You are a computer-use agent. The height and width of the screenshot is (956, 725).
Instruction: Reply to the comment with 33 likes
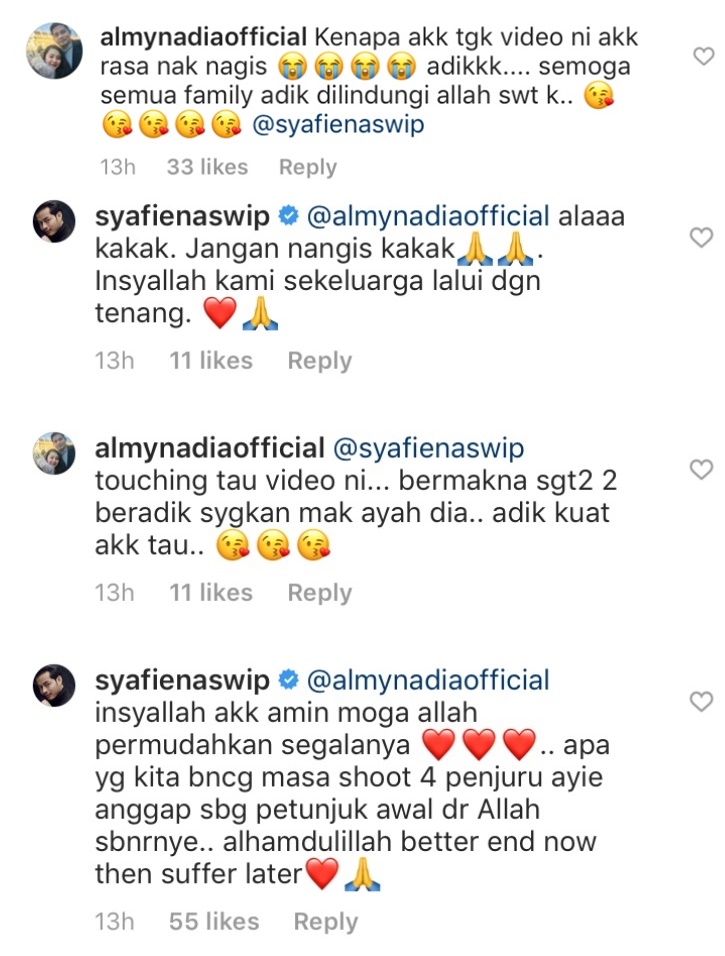(307, 167)
